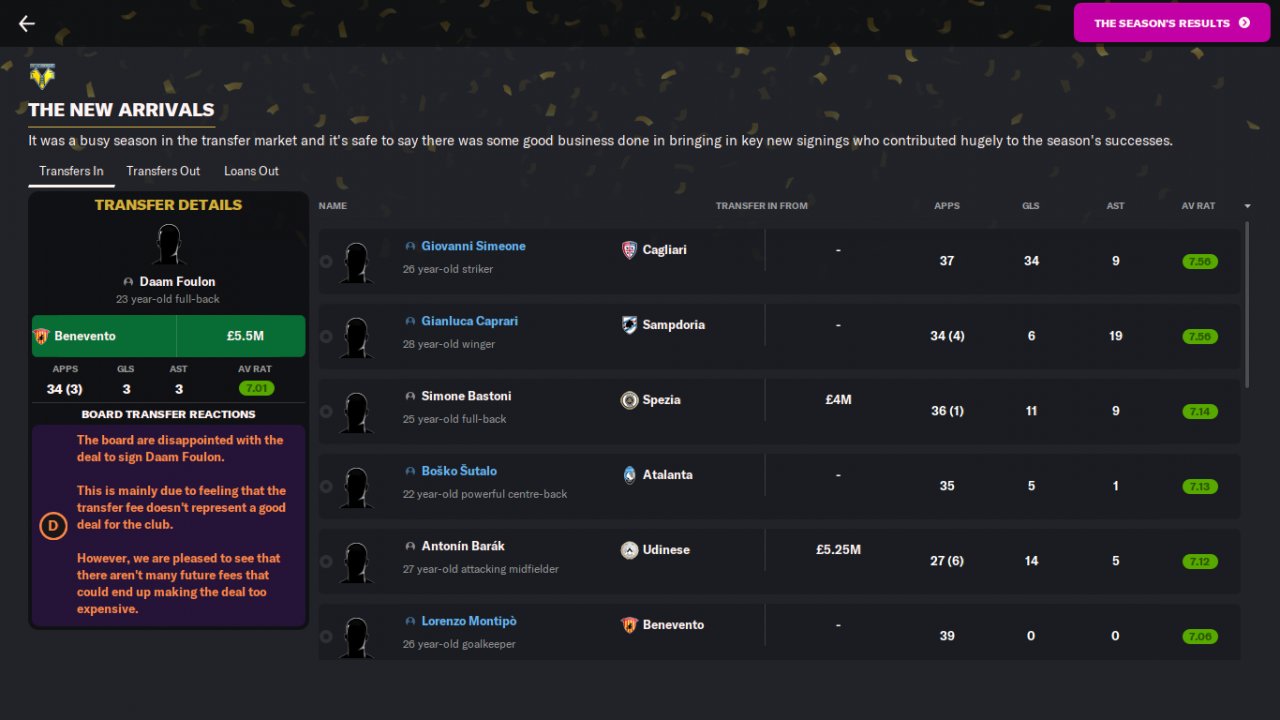Image resolution: width=1280 pixels, height=720 pixels.
Task: Select the radio button for Antonín Barák
Action: (x=326, y=562)
